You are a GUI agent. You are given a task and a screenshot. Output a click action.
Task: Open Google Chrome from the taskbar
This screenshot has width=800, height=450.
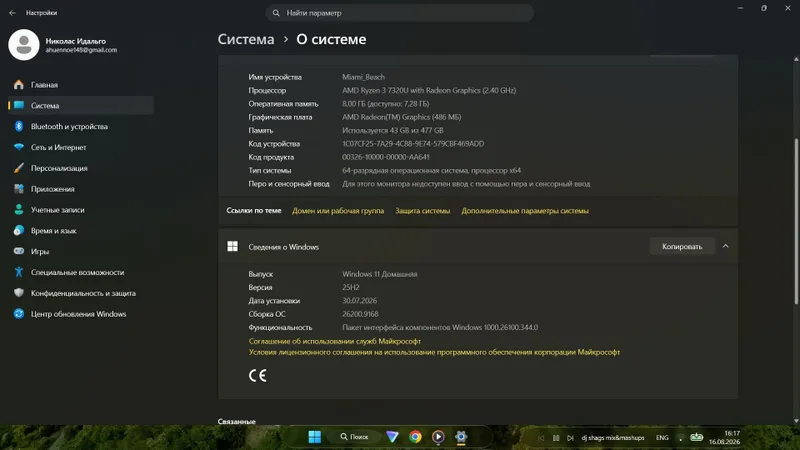click(415, 437)
